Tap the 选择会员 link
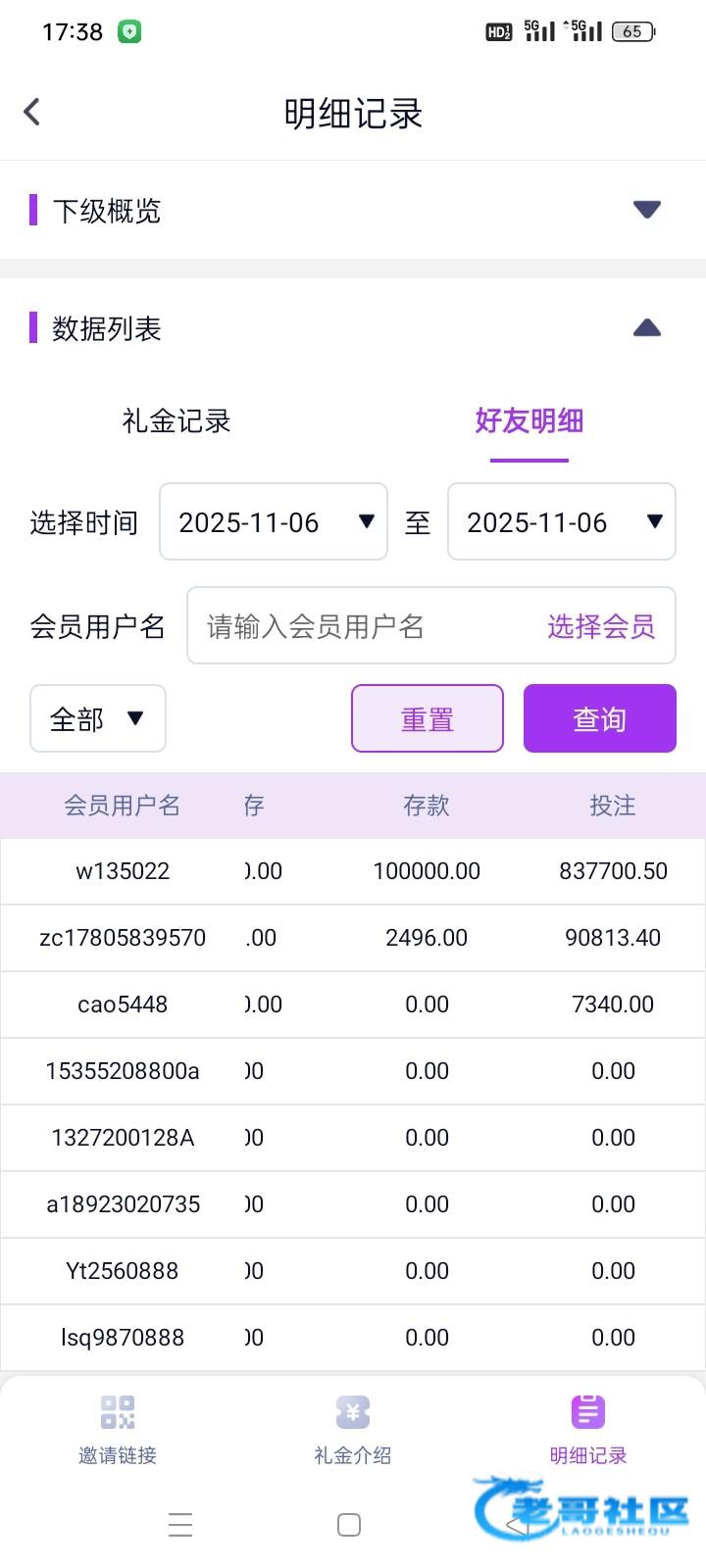 click(601, 626)
